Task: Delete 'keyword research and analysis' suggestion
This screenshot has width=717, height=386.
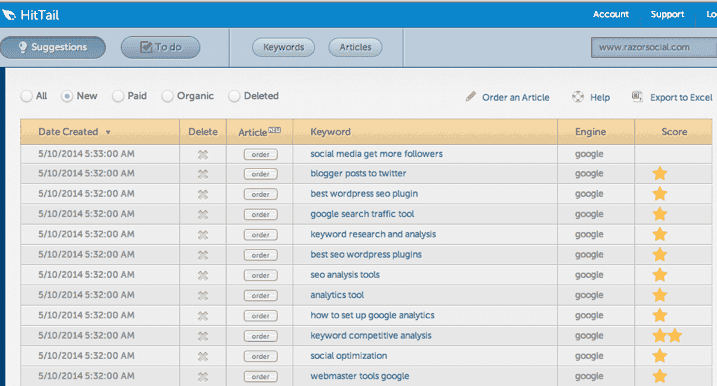Action: pyautogui.click(x=203, y=235)
